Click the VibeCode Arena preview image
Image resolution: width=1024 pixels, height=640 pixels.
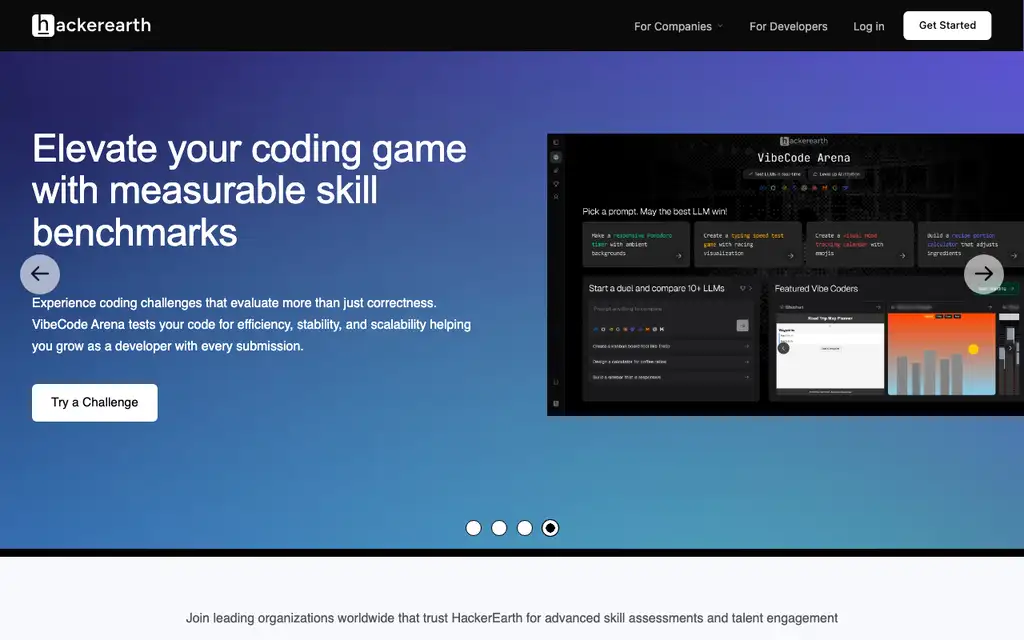coord(785,274)
